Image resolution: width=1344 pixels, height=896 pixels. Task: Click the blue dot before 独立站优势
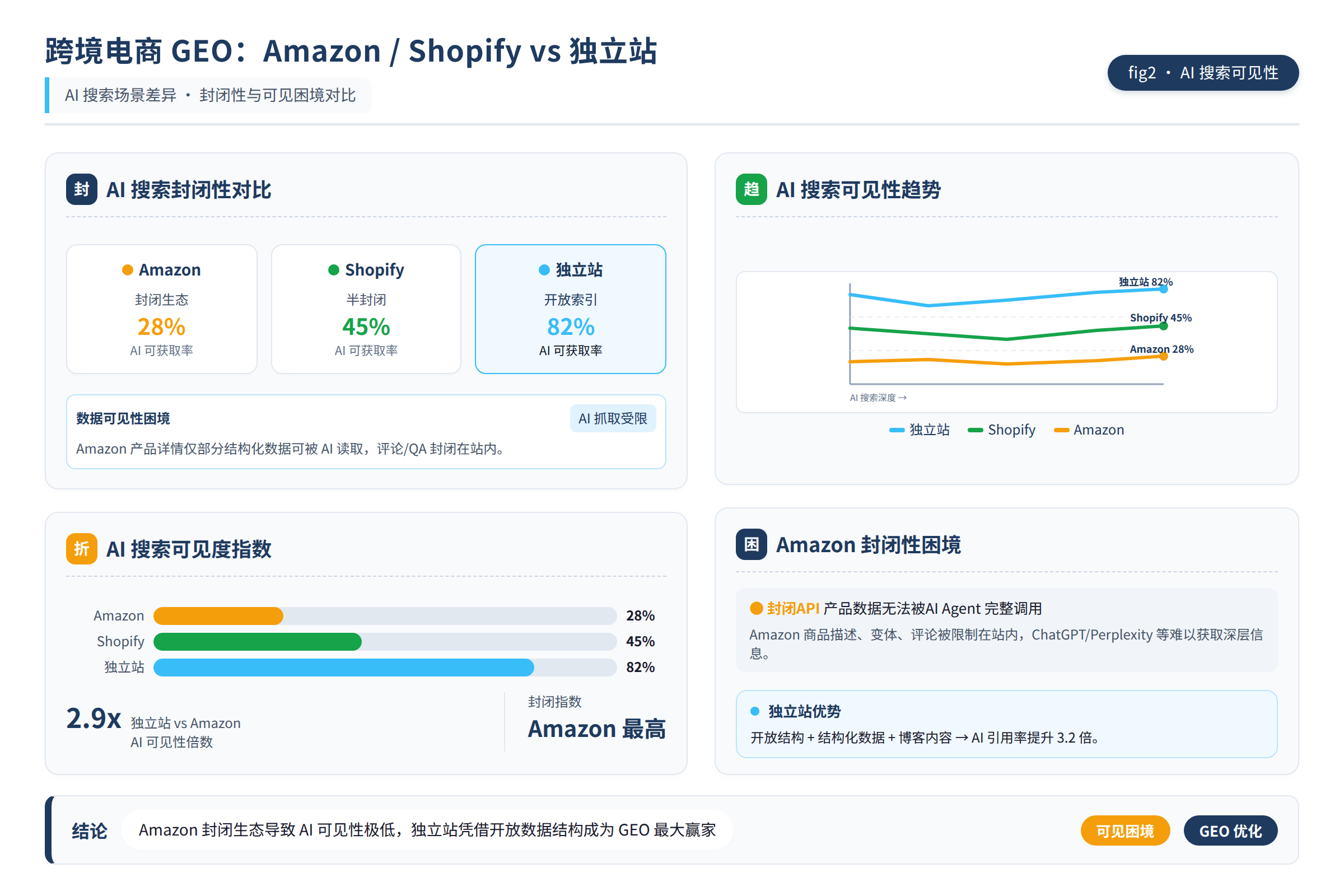click(755, 711)
